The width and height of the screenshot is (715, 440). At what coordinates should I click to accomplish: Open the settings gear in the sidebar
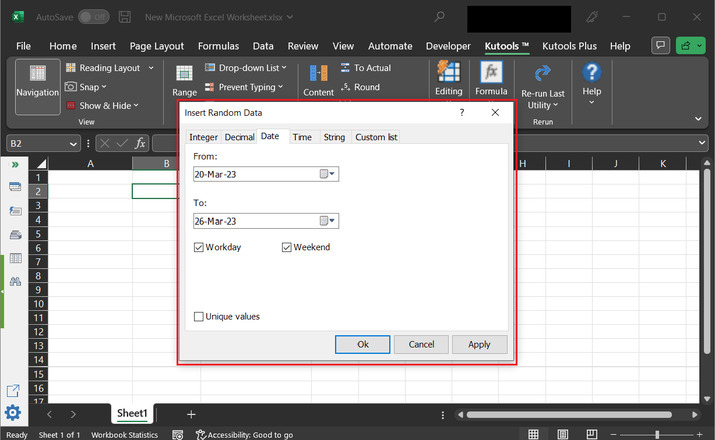coord(13,413)
